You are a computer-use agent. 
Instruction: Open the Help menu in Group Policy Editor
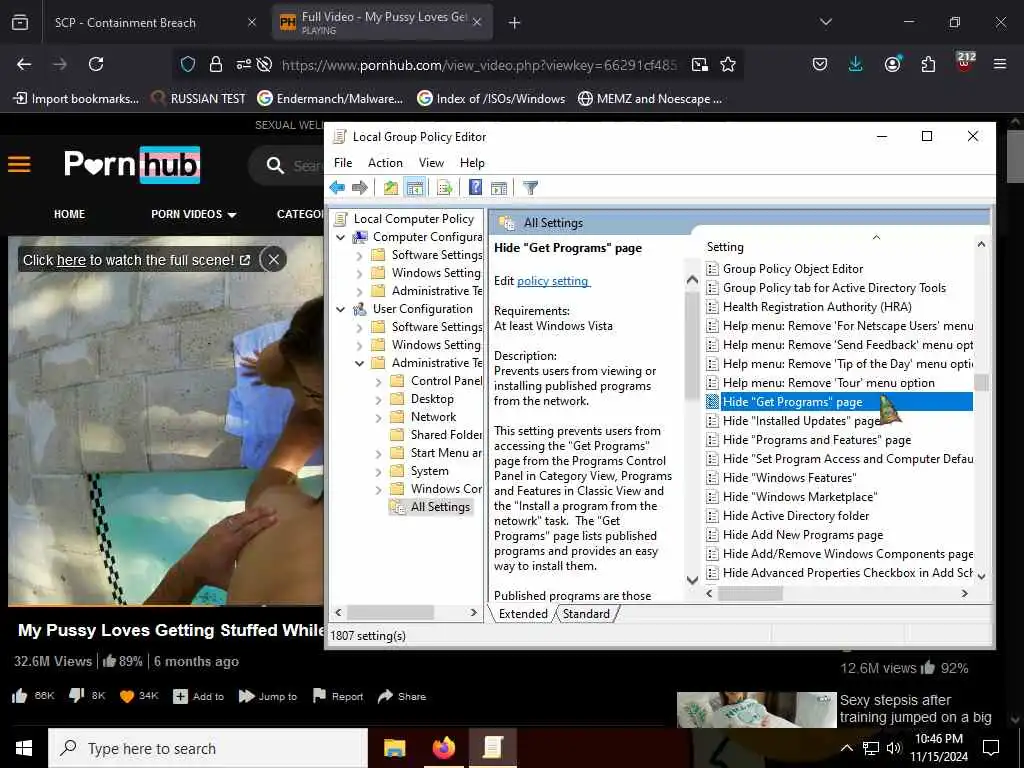pos(472,163)
